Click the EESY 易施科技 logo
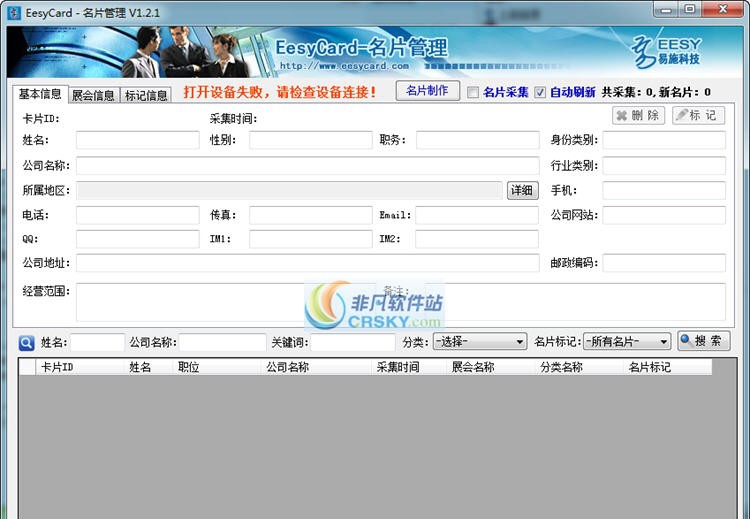Image resolution: width=750 pixels, height=519 pixels. click(666, 52)
